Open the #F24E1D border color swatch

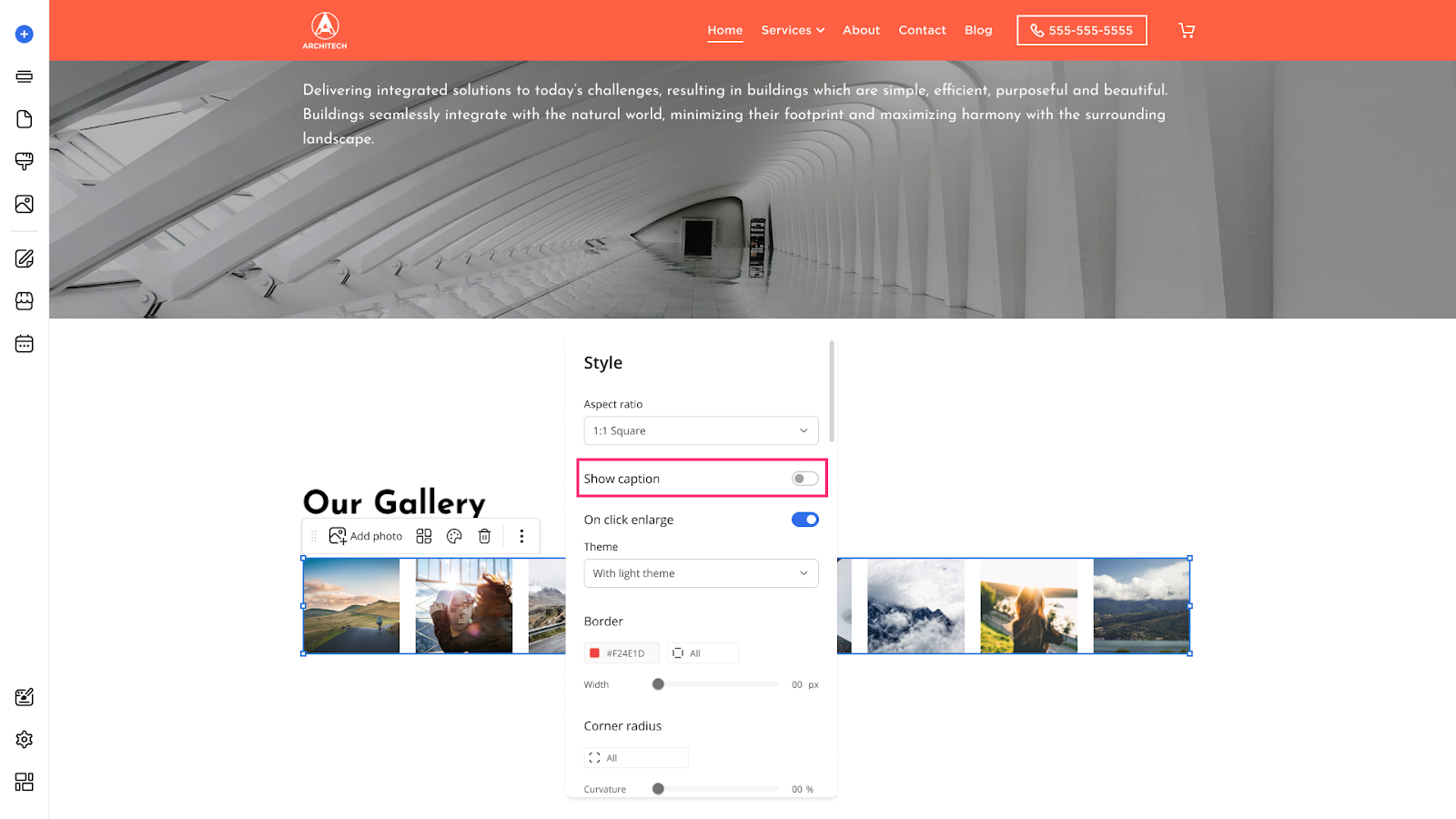[x=622, y=653]
